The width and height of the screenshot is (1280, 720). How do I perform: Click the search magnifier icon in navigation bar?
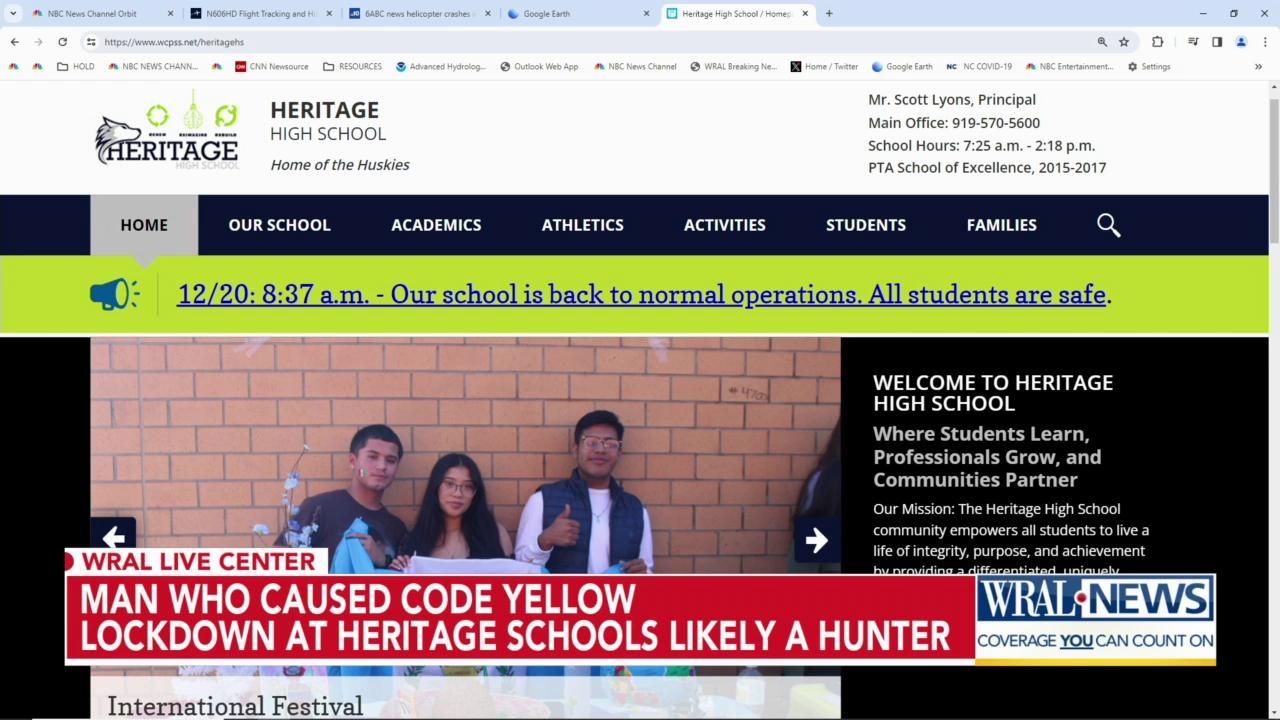click(x=1108, y=225)
